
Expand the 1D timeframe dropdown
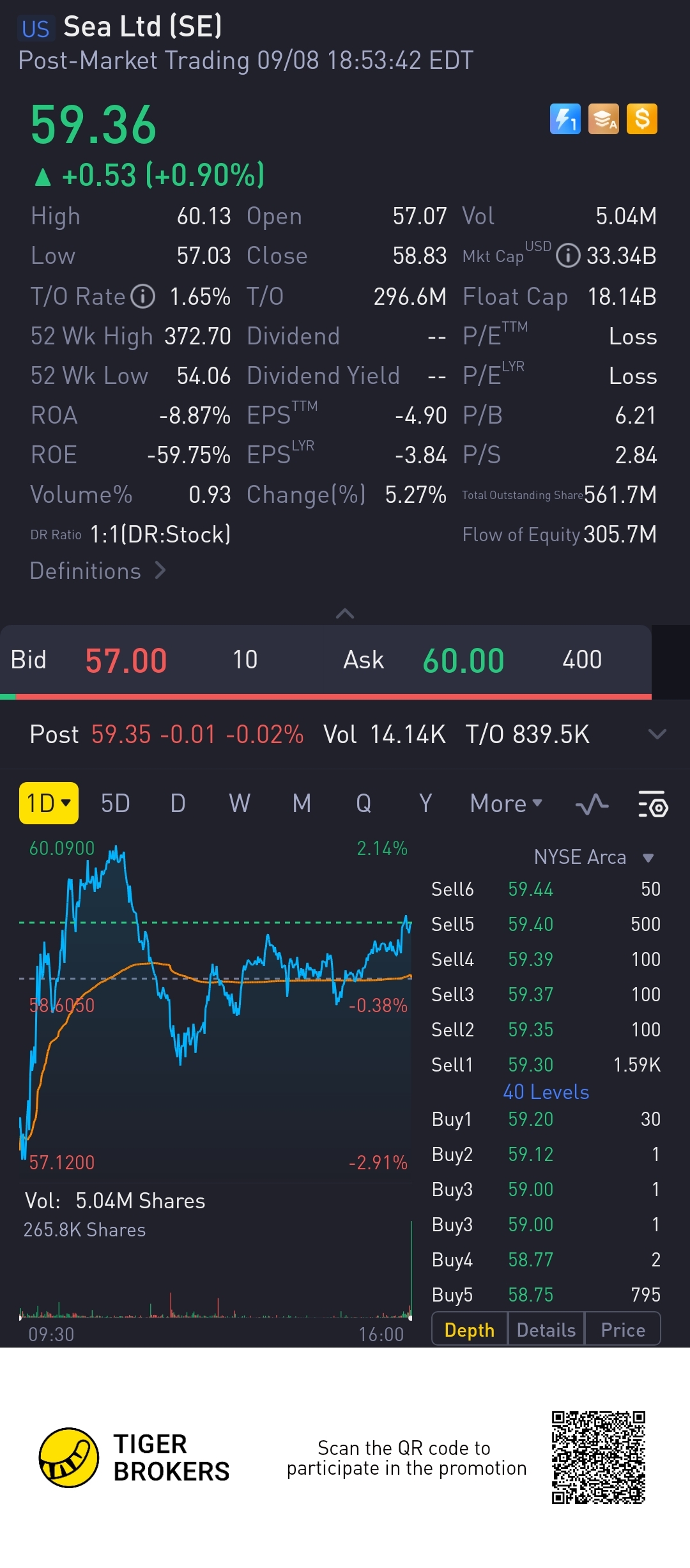(49, 803)
